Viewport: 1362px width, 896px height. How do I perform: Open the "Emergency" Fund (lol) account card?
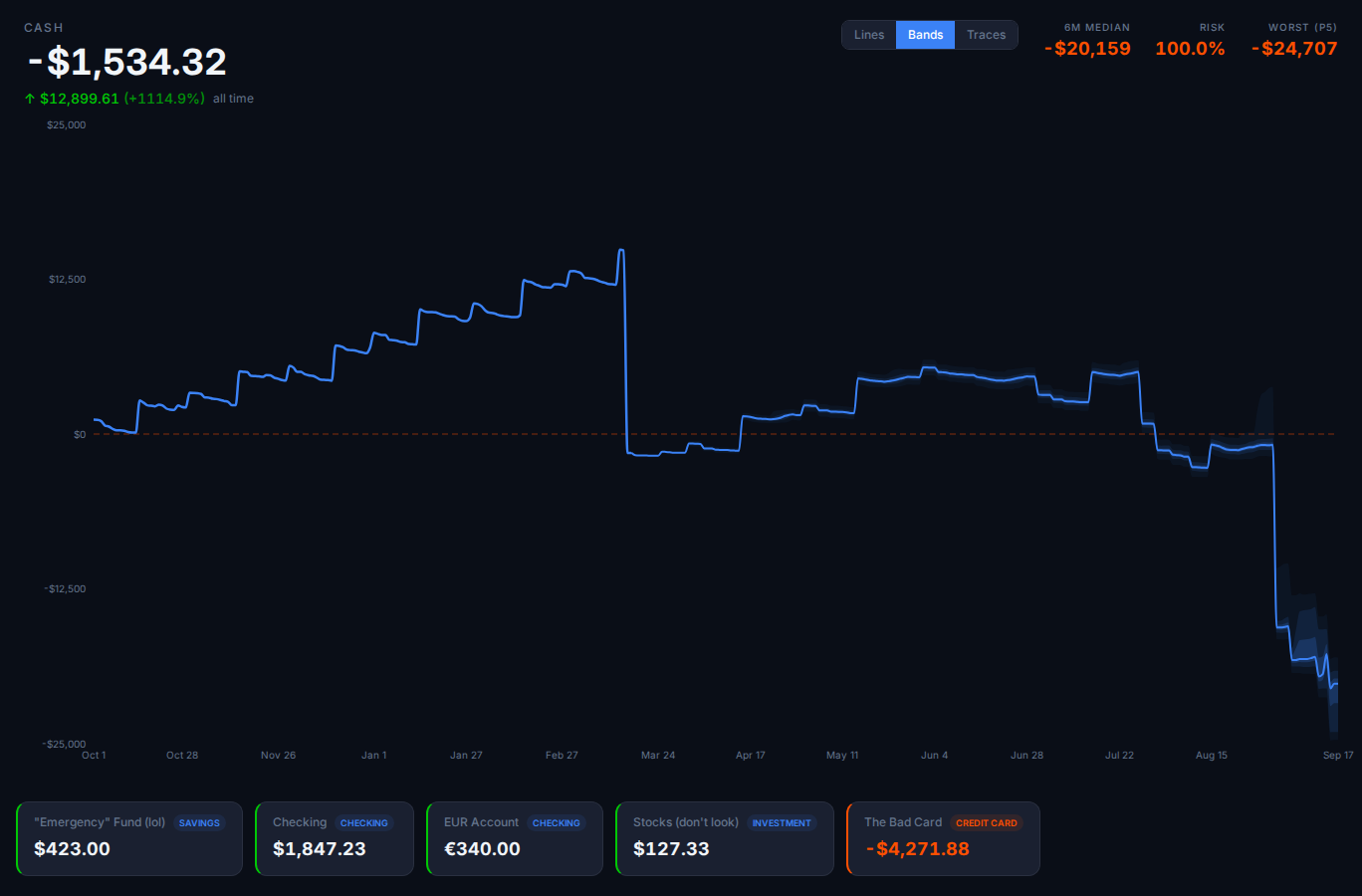(129, 839)
